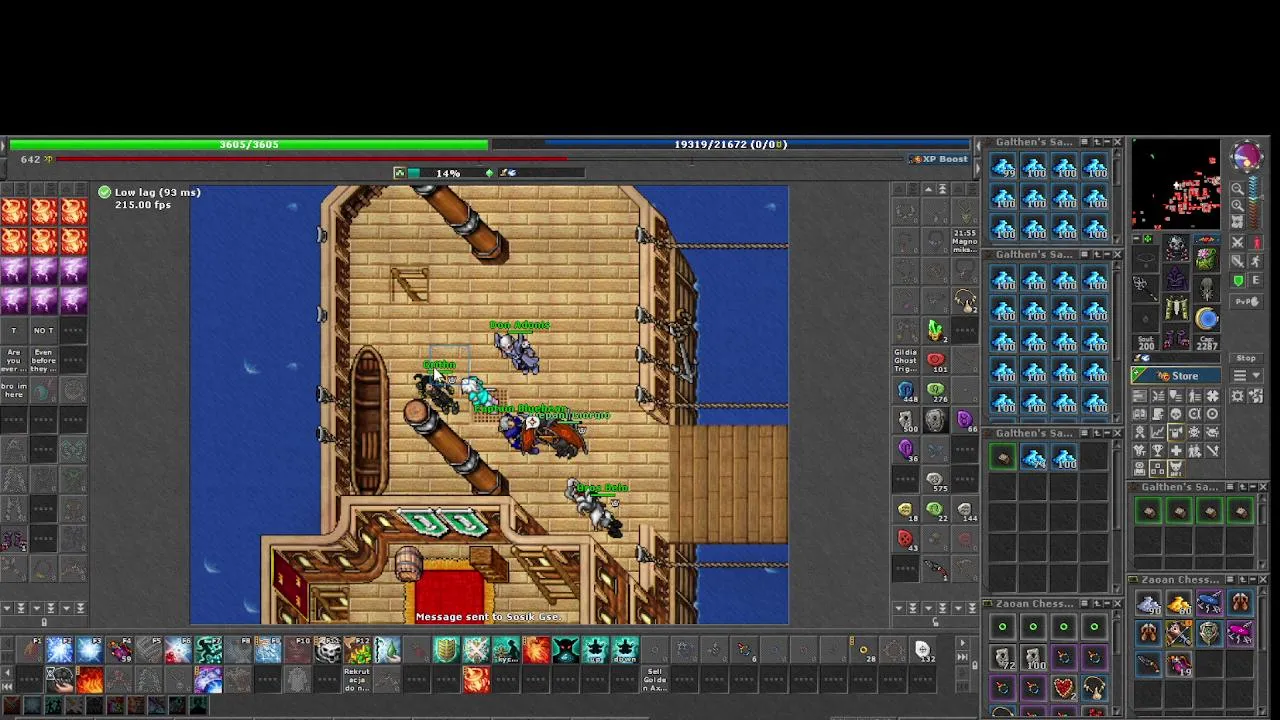Collapse the equipment panel minus button
This screenshot has width=1280, height=720.
tap(1136, 239)
